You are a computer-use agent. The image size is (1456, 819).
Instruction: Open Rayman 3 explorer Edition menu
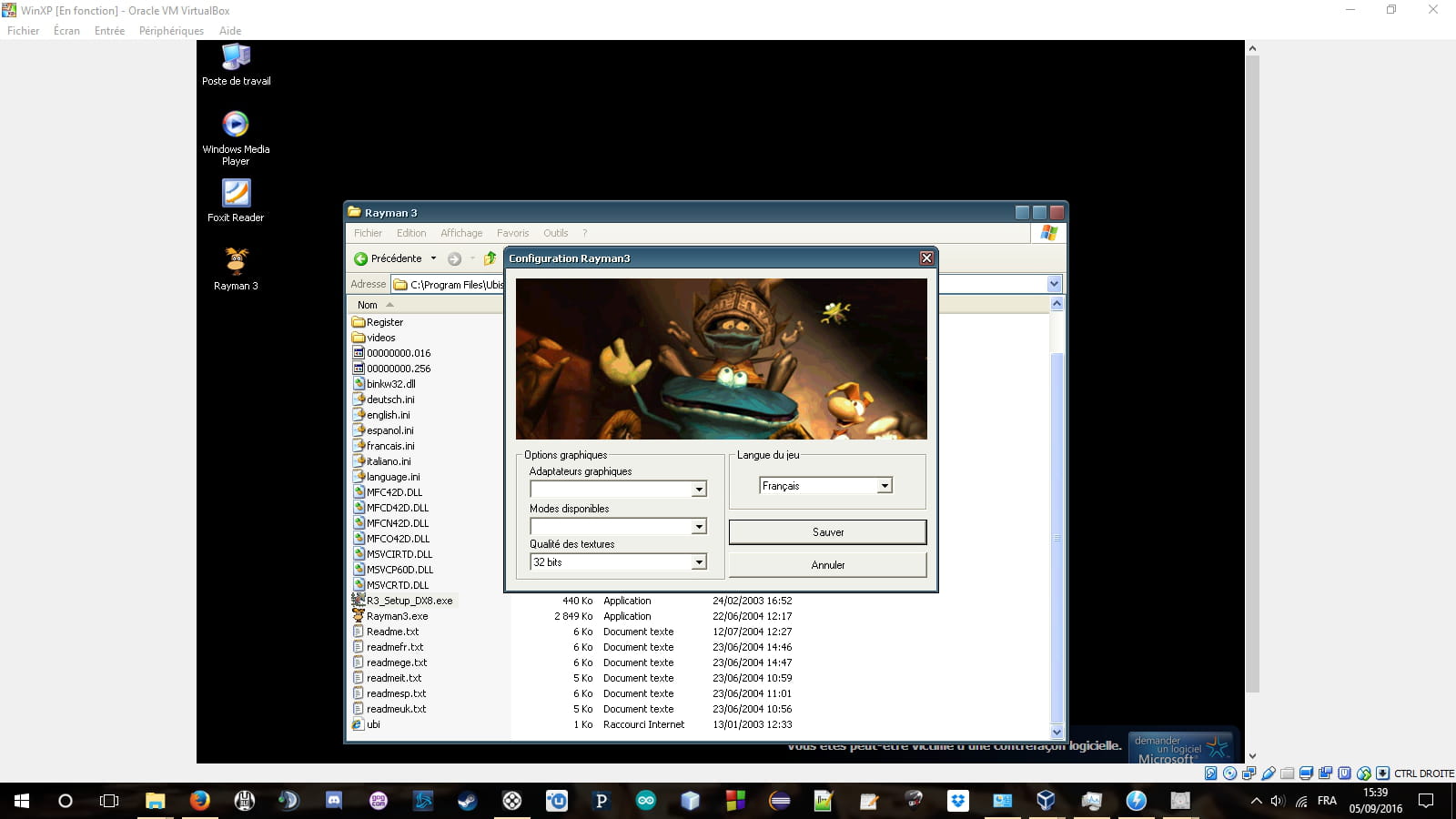point(411,233)
